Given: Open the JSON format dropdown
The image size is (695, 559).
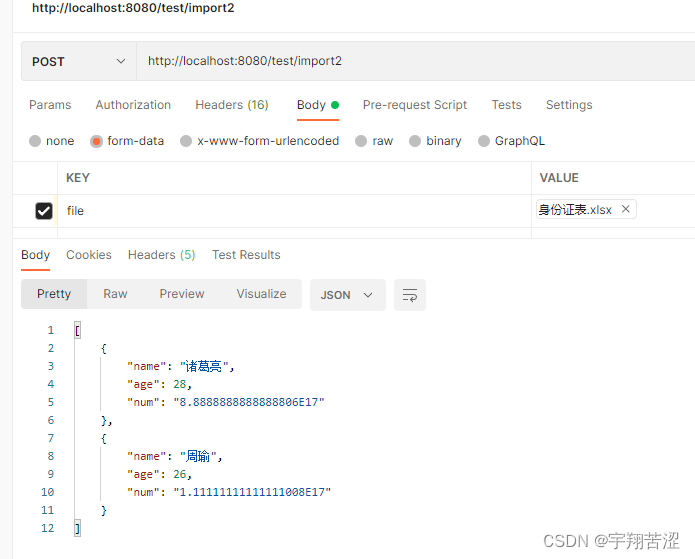Looking at the screenshot, I should [348, 295].
